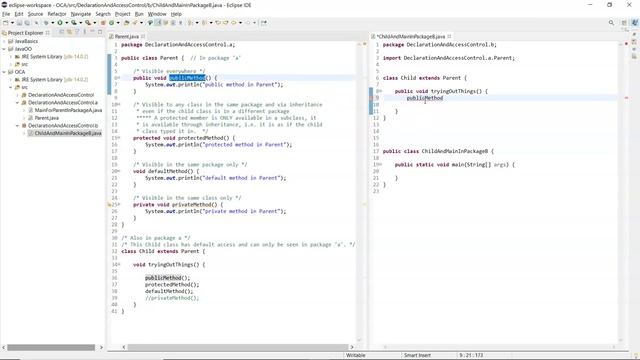Image resolution: width=640 pixels, height=360 pixels.
Task: Toggle Link with Editor in Project Explorer
Action: pyautogui.click(x=69, y=32)
